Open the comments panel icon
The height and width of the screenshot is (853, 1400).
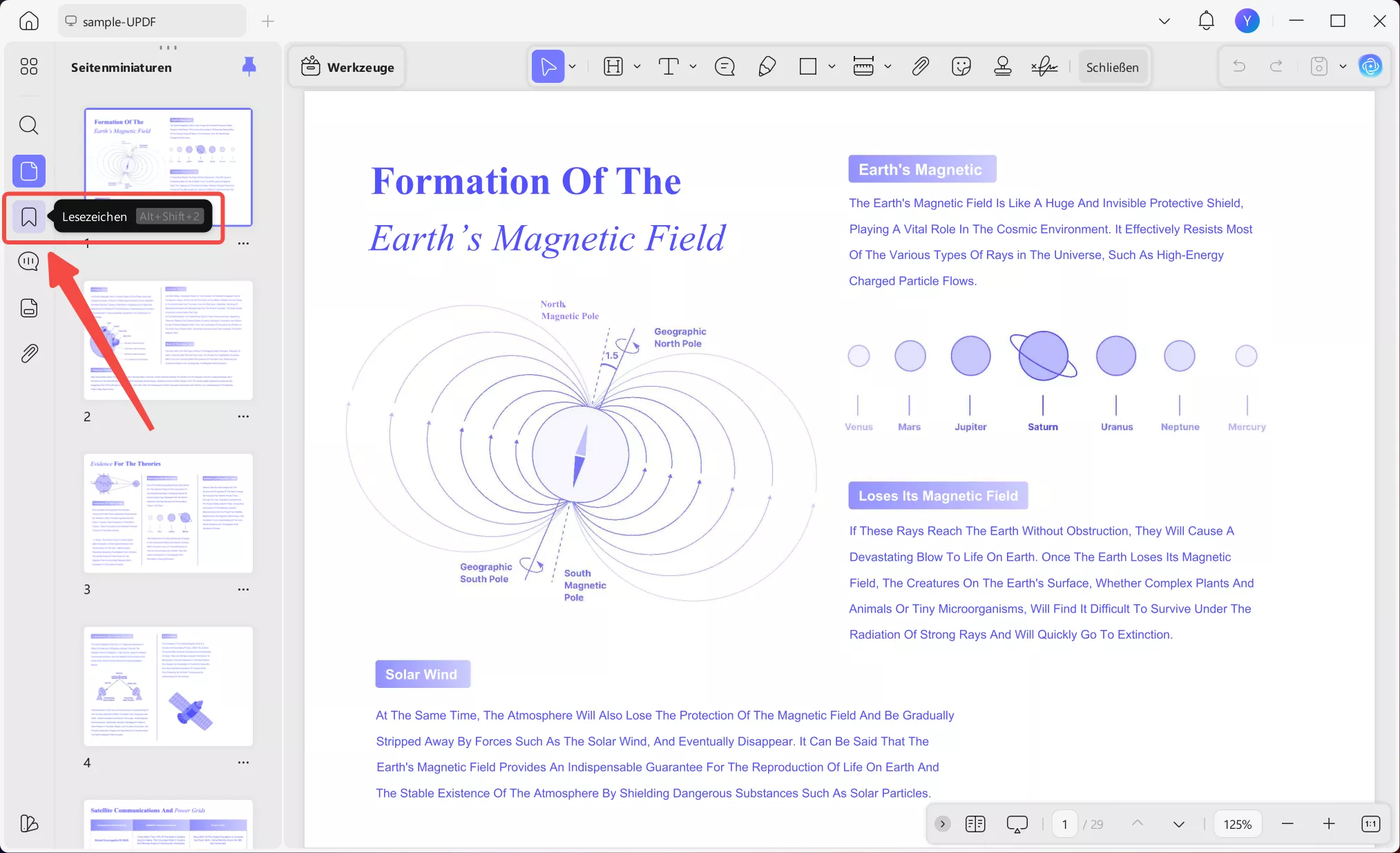(x=28, y=262)
